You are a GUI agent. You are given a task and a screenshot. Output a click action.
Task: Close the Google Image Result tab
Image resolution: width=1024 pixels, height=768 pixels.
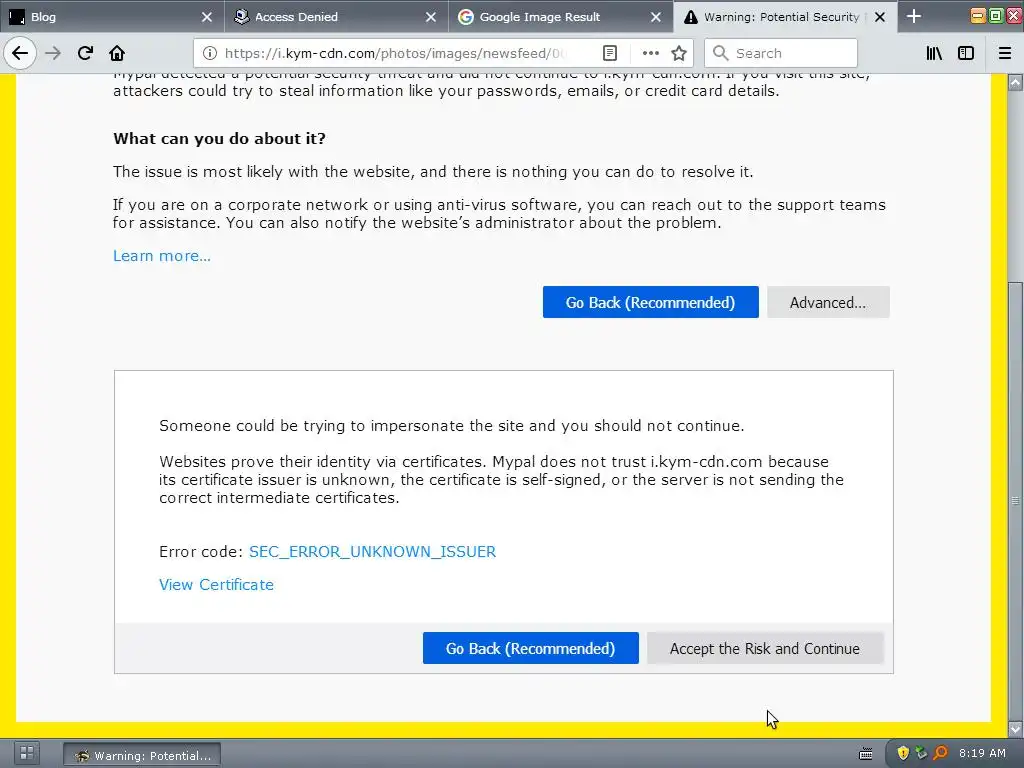(656, 17)
